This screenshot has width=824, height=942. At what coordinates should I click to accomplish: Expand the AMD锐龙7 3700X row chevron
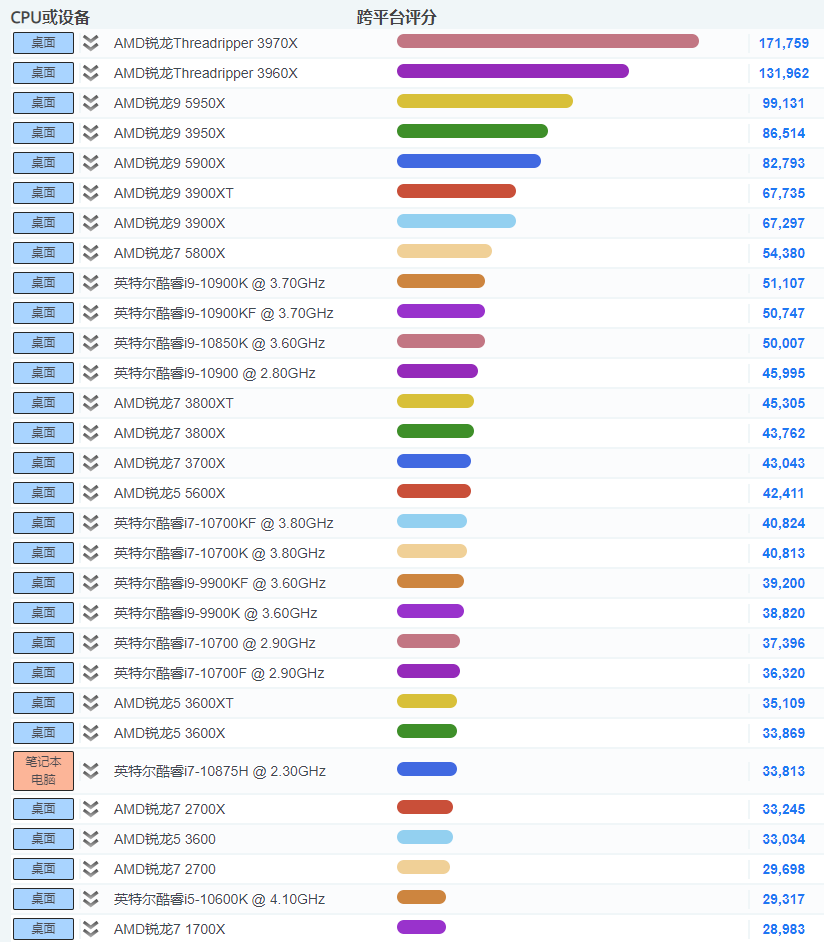click(x=91, y=463)
